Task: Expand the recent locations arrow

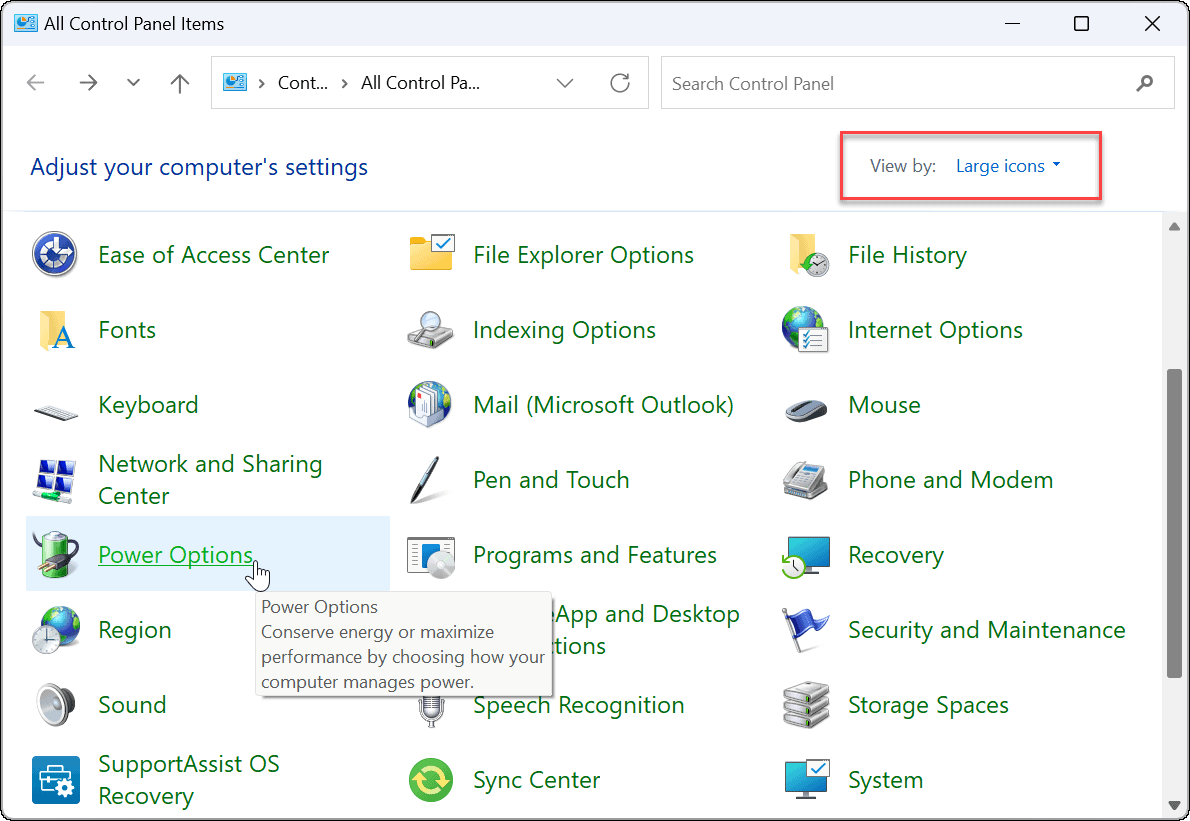Action: point(134,83)
